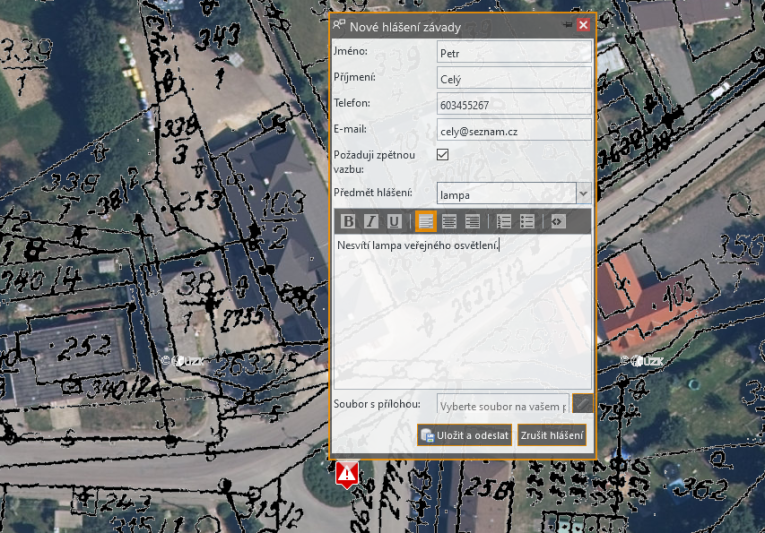Click the E-mail field with cely@seznam.cz

514,130
